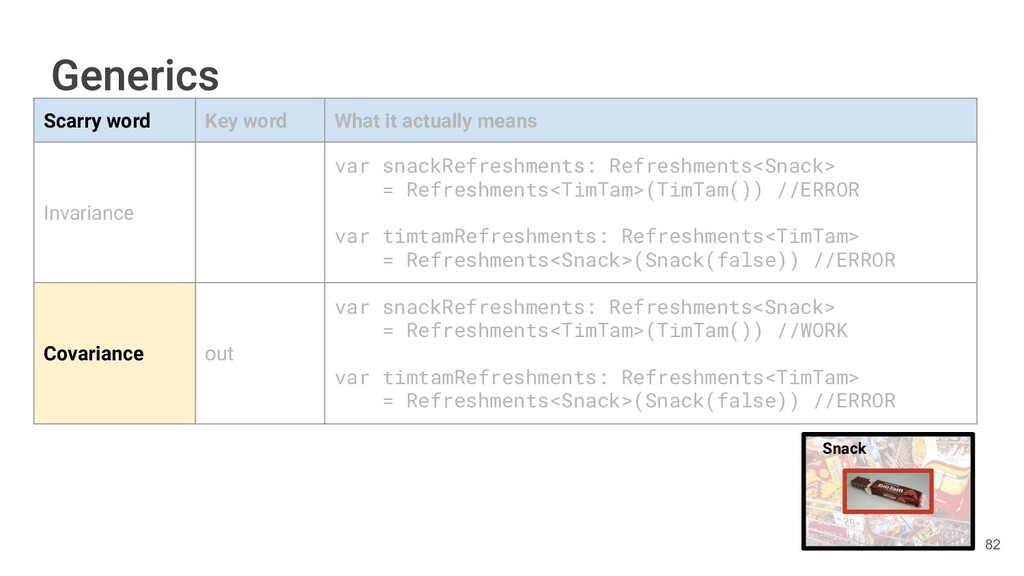The image size is (1024, 576).
Task: Click the TimTam package in the photo
Action: (x=887, y=491)
